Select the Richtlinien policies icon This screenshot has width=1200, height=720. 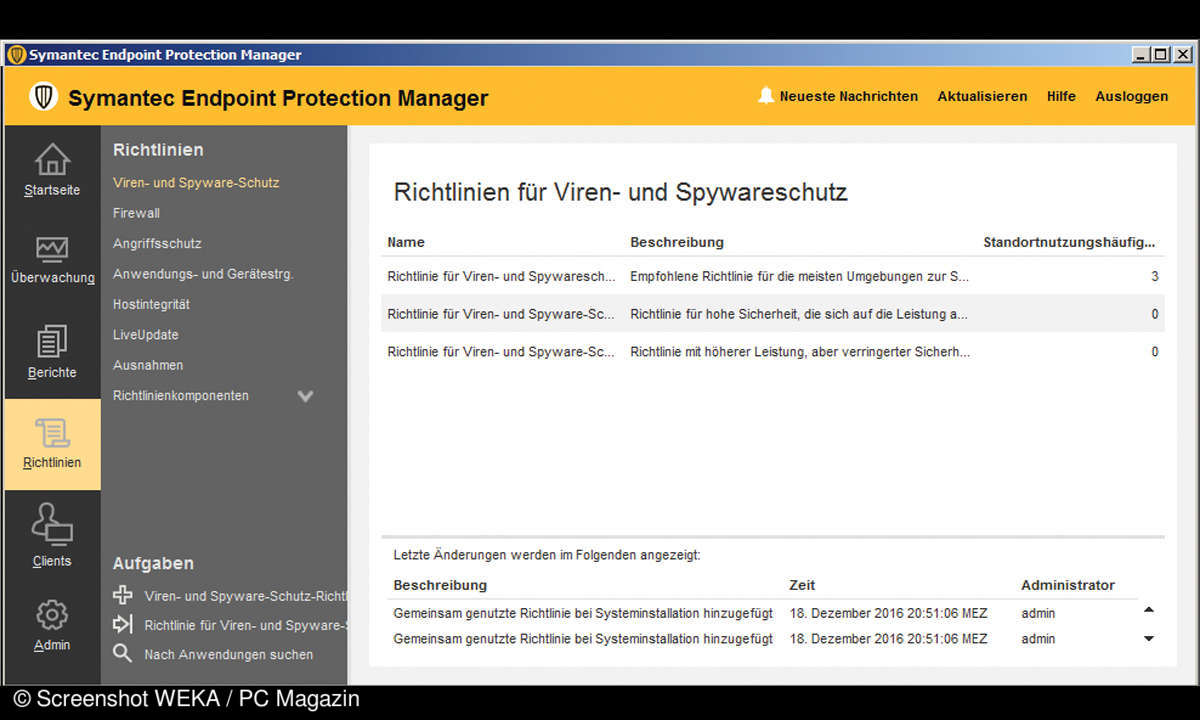pyautogui.click(x=52, y=433)
